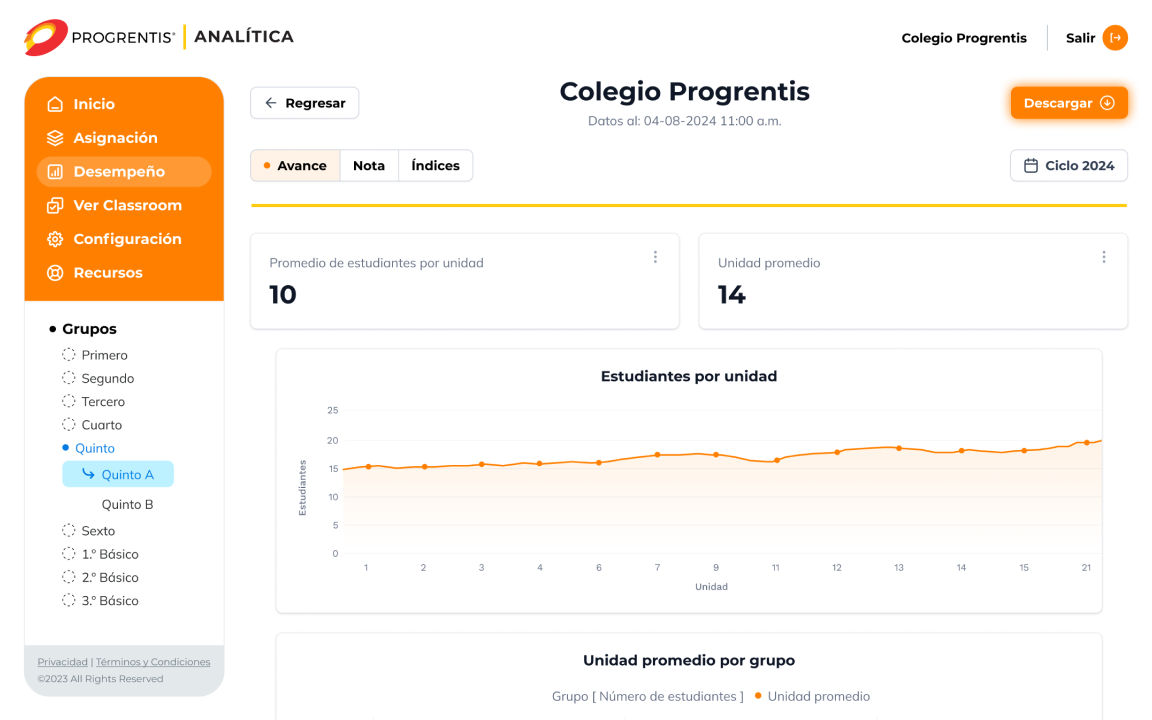Collapse the expanded Quinto group
The image size is (1152, 720).
coord(88,448)
